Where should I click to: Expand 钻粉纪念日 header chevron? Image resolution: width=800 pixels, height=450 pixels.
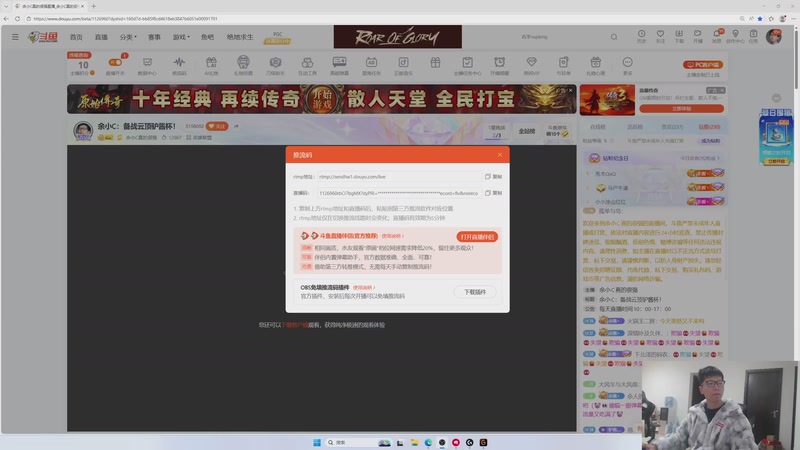coord(718,158)
